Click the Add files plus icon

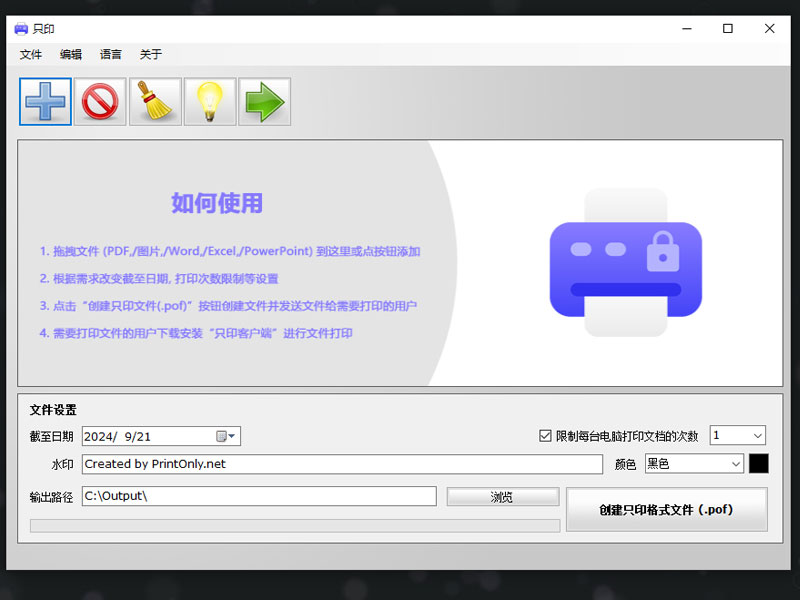tap(44, 101)
